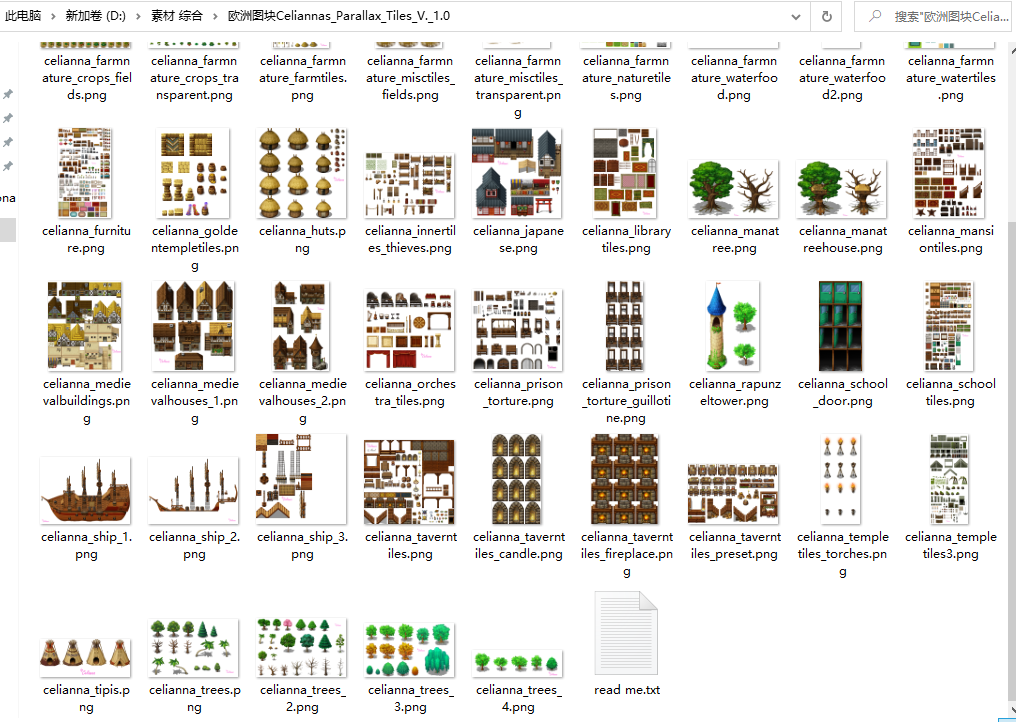Go to 此电脑 in address bar
The width and height of the screenshot is (1016, 722).
pos(23,16)
